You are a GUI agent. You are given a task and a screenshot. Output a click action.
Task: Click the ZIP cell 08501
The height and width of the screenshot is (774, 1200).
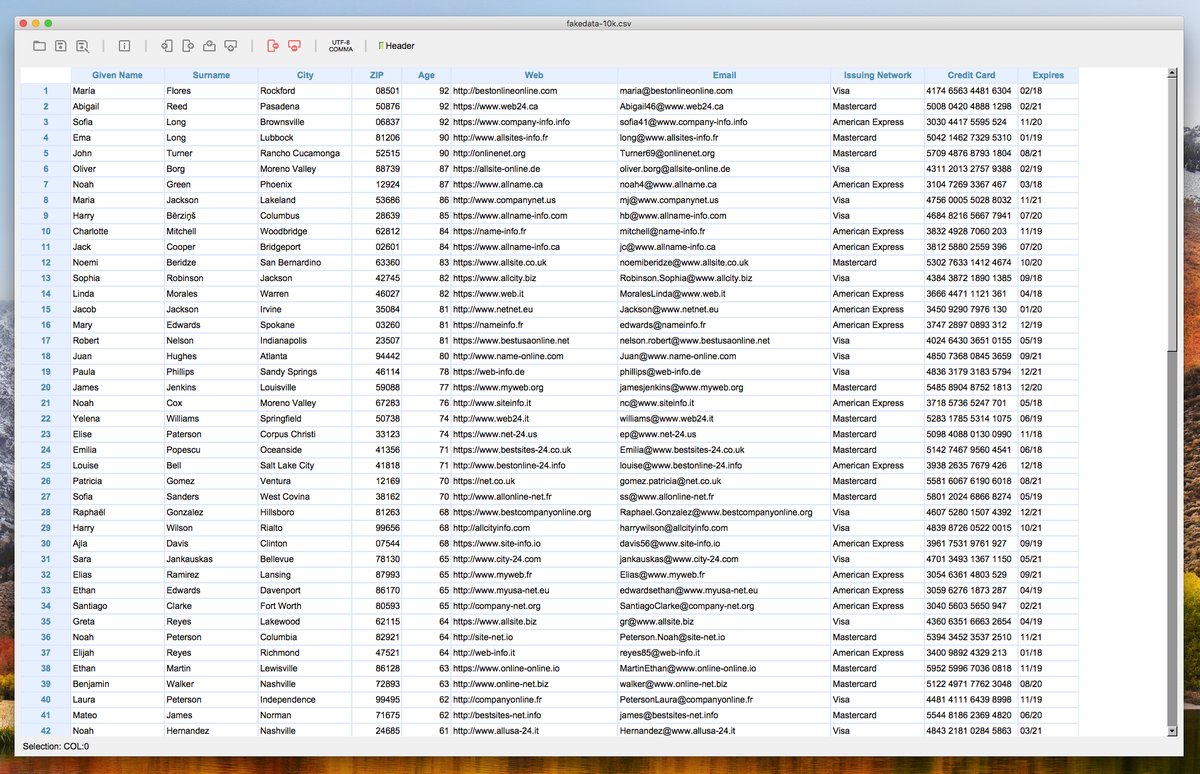tap(377, 91)
